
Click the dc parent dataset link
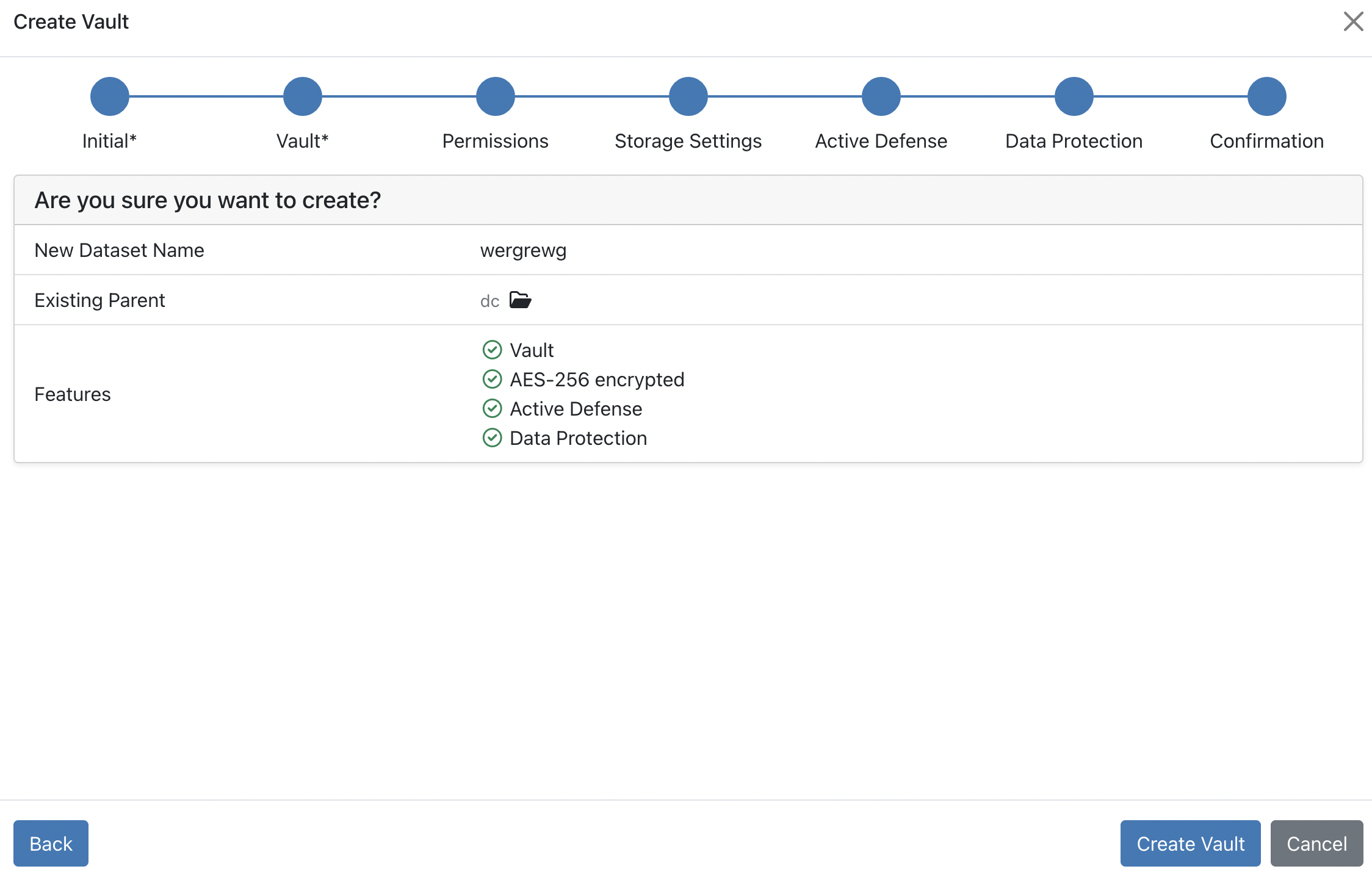pyautogui.click(x=489, y=301)
